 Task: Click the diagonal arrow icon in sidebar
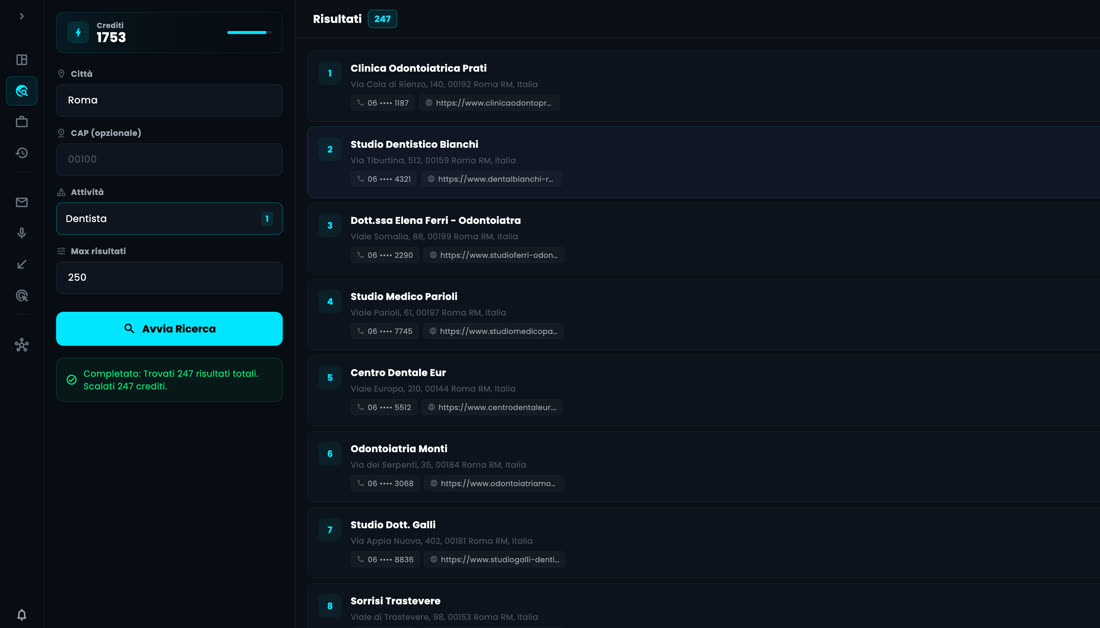(x=22, y=264)
